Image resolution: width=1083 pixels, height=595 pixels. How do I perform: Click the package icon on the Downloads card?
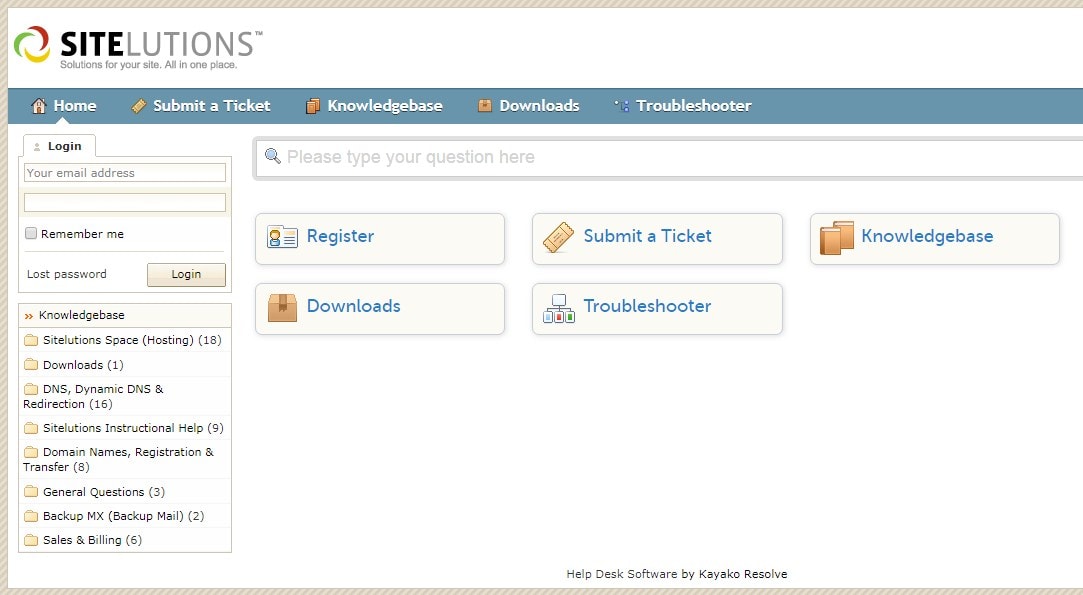282,308
